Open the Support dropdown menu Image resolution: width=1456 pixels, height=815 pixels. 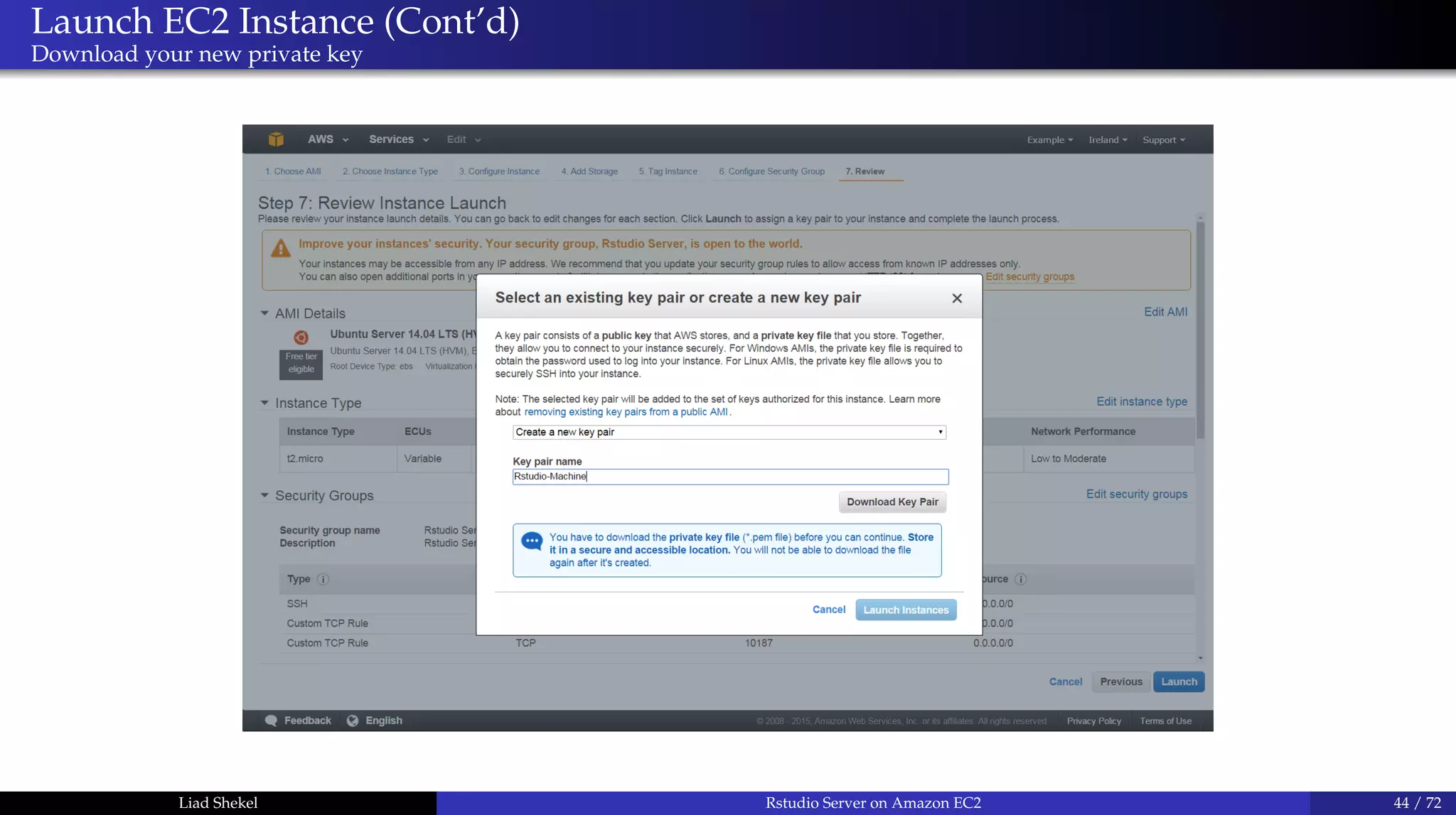tap(1164, 140)
